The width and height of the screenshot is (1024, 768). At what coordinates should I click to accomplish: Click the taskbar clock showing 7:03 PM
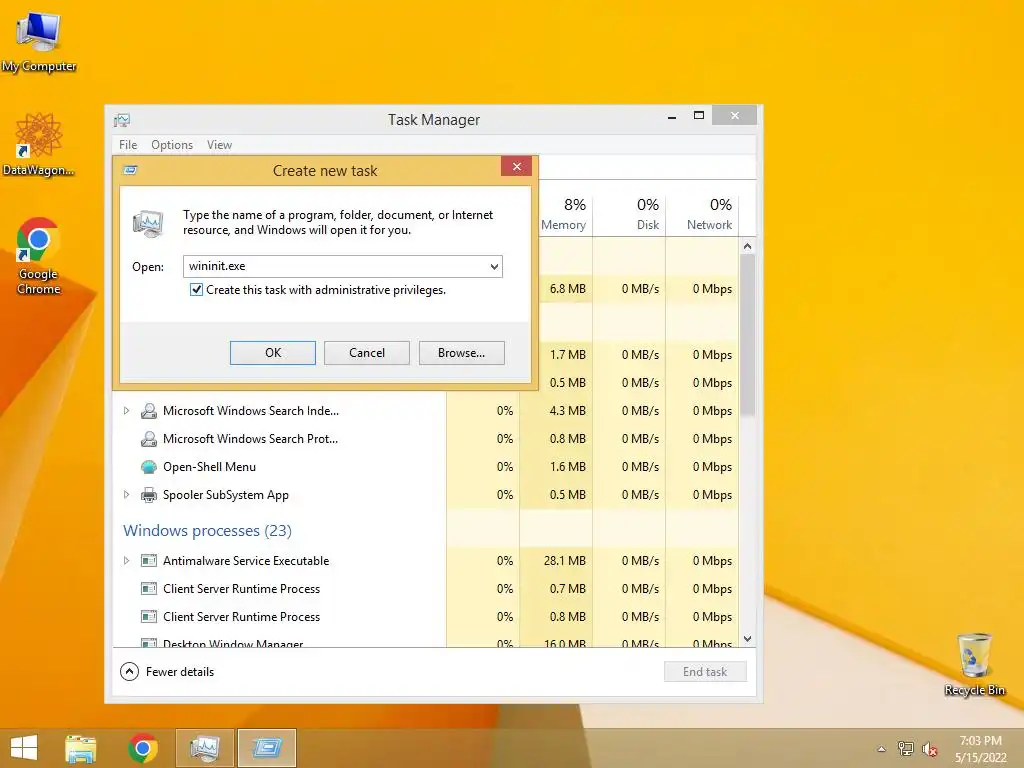(x=980, y=748)
